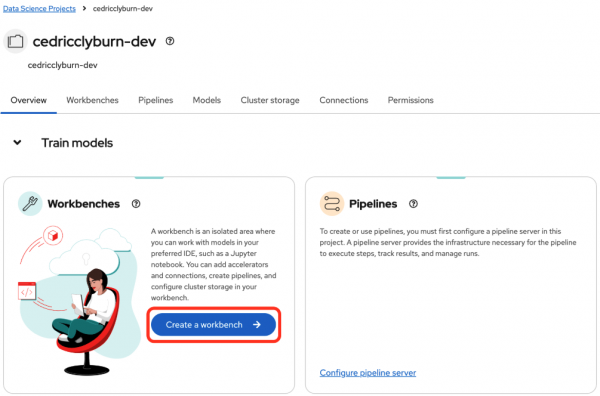Click the code bracket window icon in illustration
This screenshot has height=396, width=600.
tap(27, 291)
